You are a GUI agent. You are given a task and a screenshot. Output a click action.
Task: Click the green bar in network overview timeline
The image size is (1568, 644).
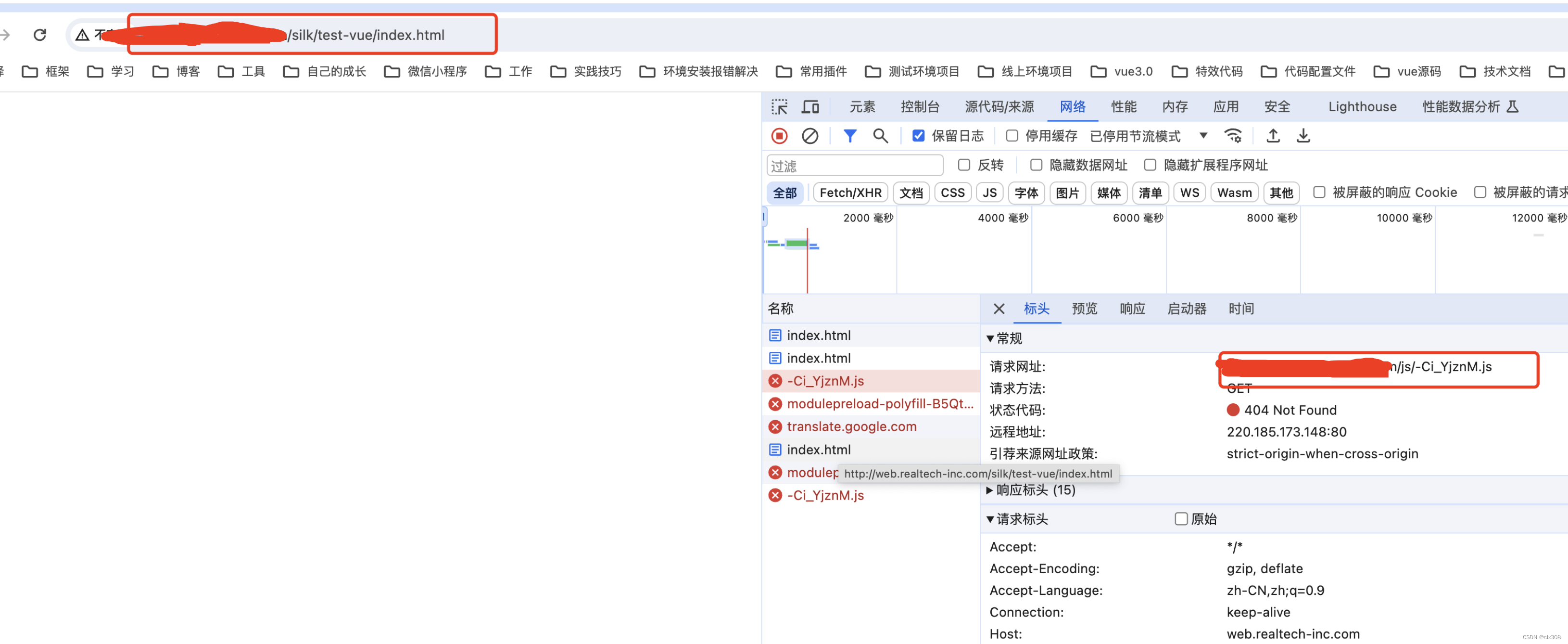coord(797,244)
